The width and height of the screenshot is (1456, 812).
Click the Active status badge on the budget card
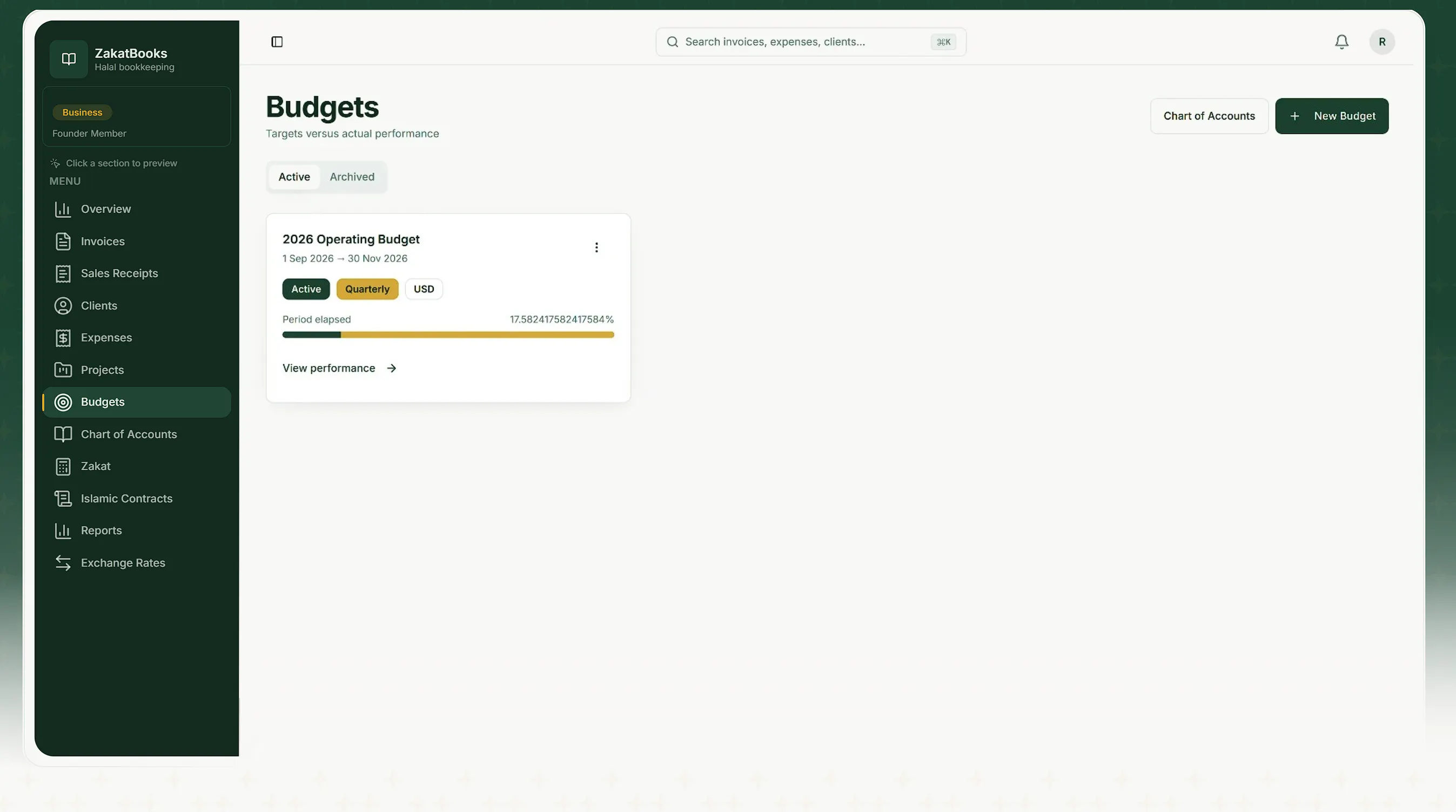(306, 290)
